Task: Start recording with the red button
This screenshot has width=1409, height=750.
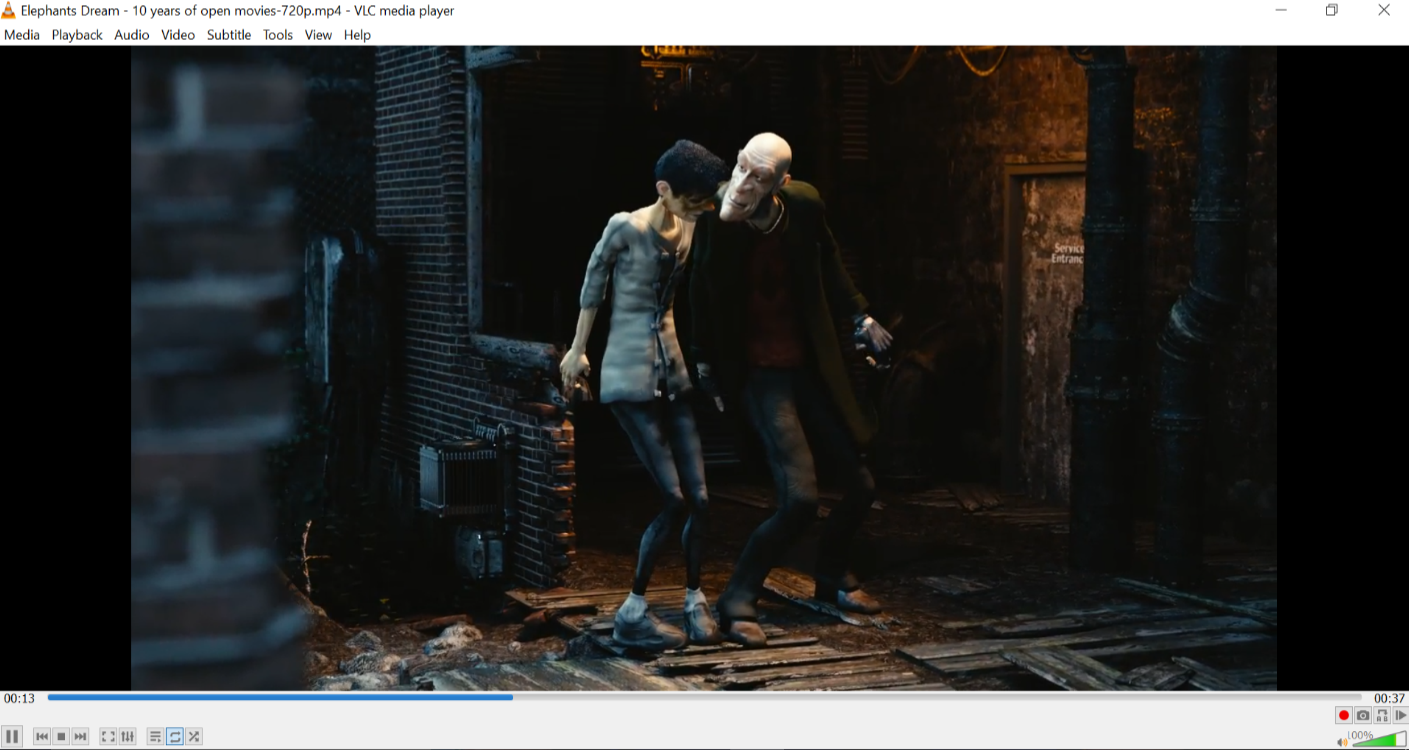Action: tap(1343, 715)
